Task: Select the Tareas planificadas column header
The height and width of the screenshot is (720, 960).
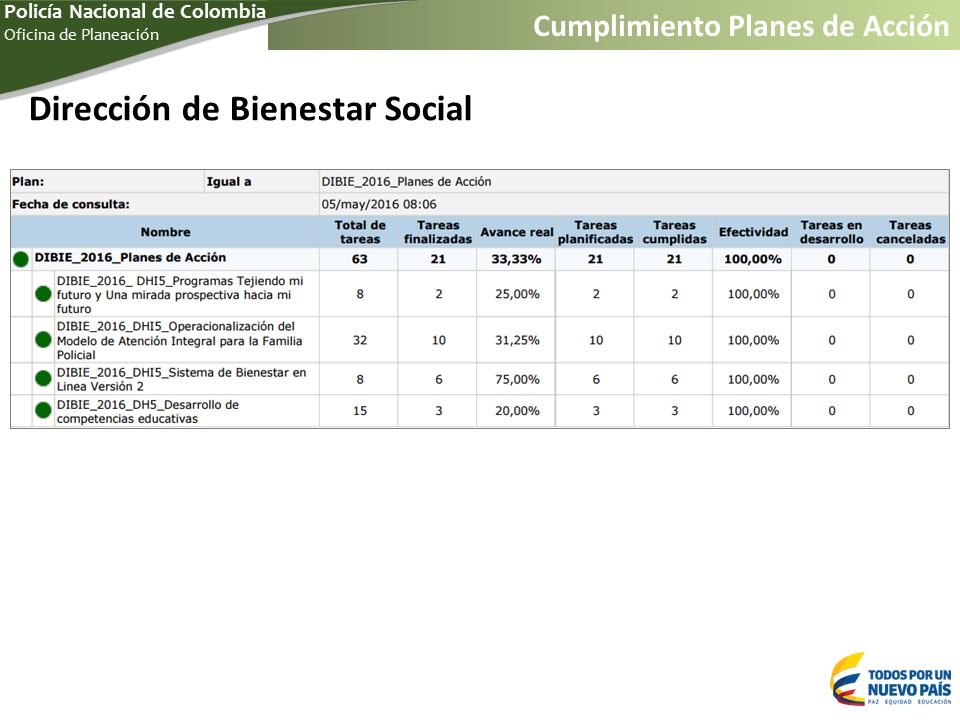Action: point(595,232)
